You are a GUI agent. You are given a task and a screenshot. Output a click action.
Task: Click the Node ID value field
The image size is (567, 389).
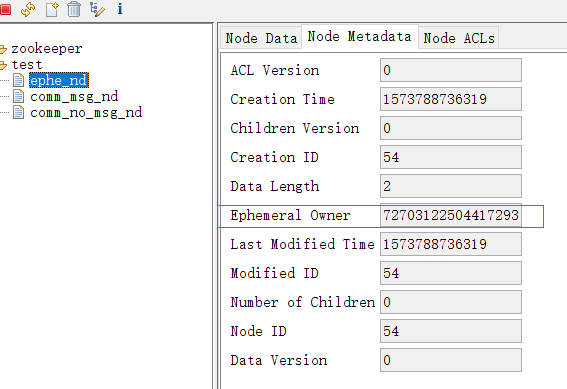click(451, 331)
